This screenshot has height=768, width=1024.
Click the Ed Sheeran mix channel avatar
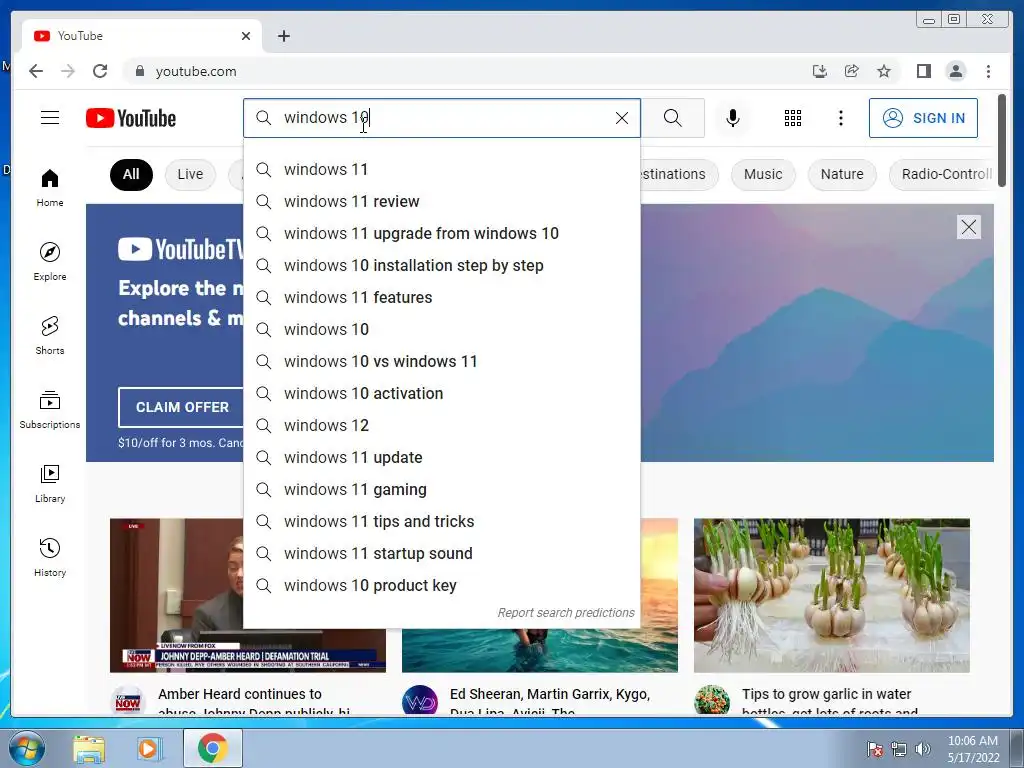click(420, 700)
